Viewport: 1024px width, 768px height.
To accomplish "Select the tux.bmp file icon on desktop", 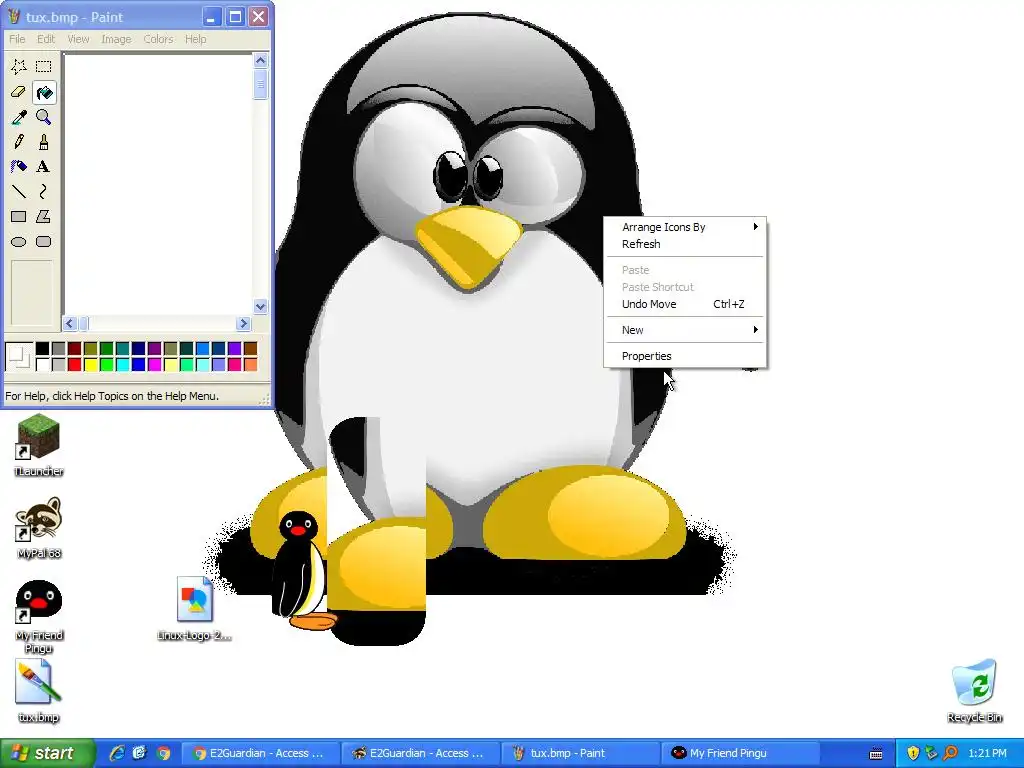I will tap(39, 691).
